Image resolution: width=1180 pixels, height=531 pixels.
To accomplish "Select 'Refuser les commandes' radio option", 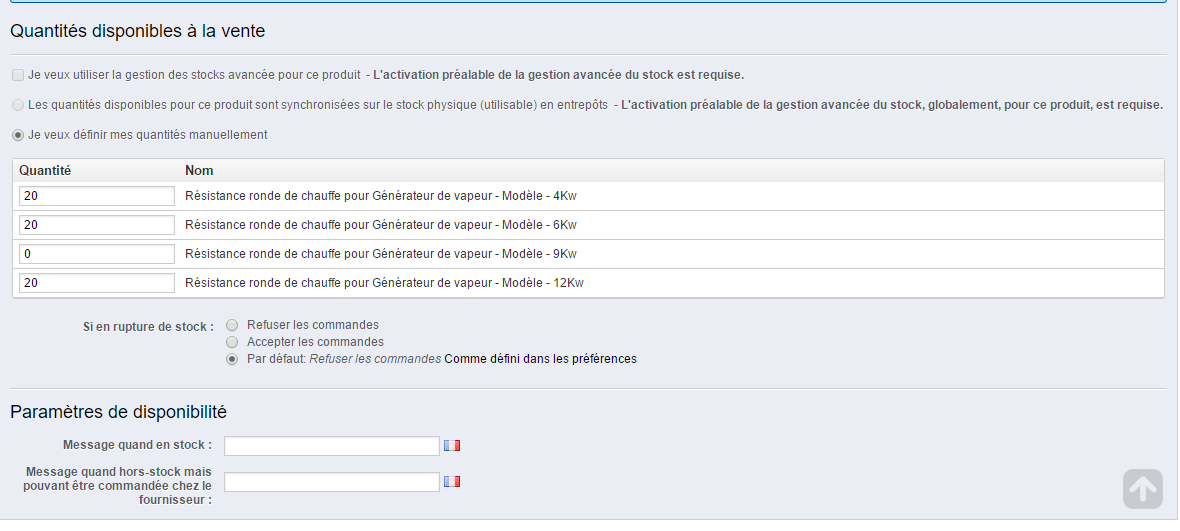I will pos(233,325).
